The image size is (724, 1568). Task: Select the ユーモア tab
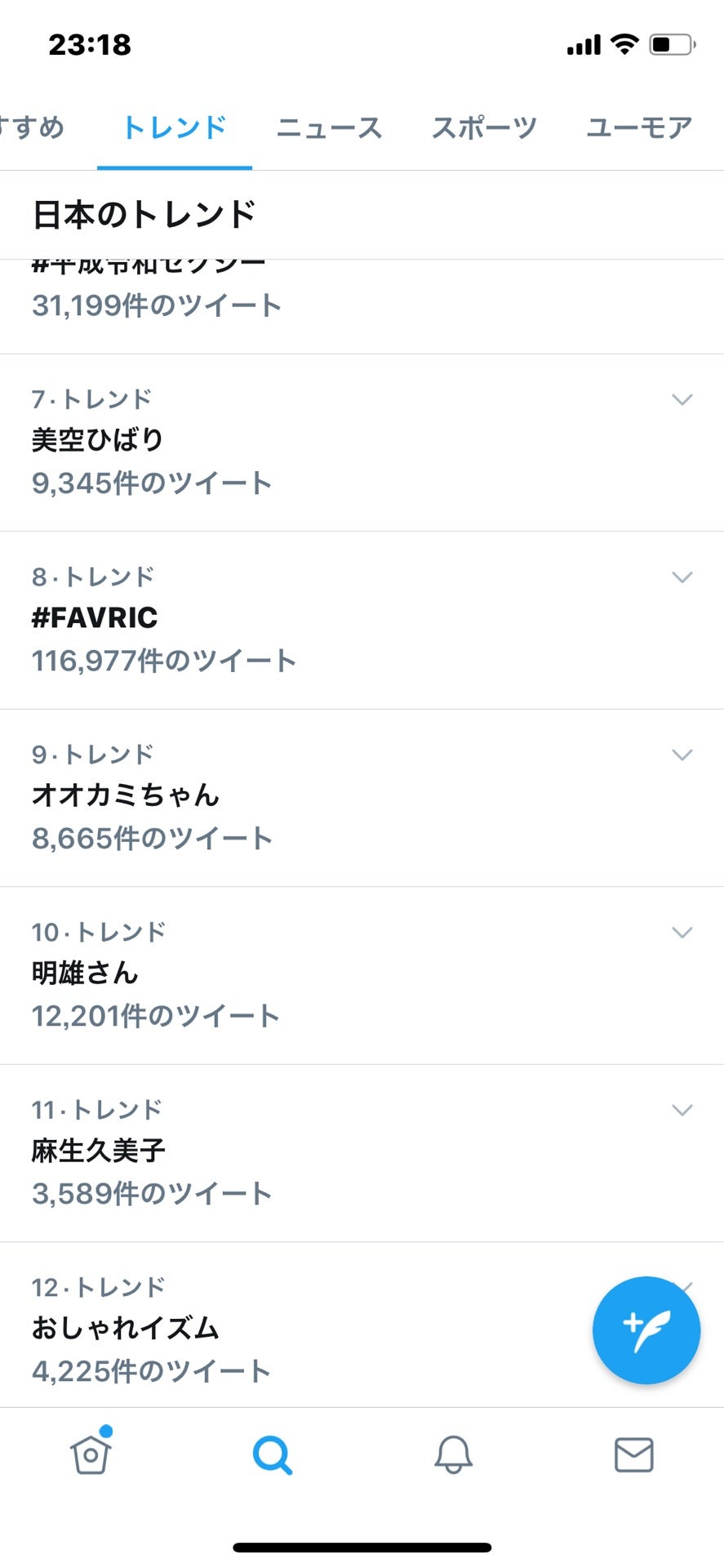pos(639,127)
